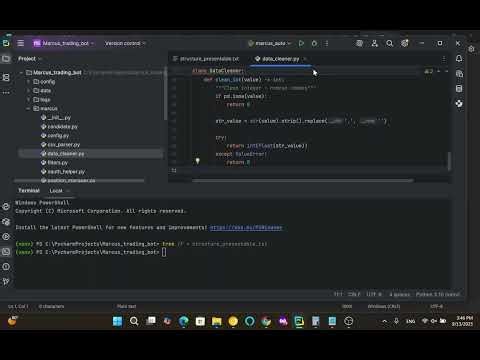
Task: Open config.py in project tree
Action: click(55, 136)
